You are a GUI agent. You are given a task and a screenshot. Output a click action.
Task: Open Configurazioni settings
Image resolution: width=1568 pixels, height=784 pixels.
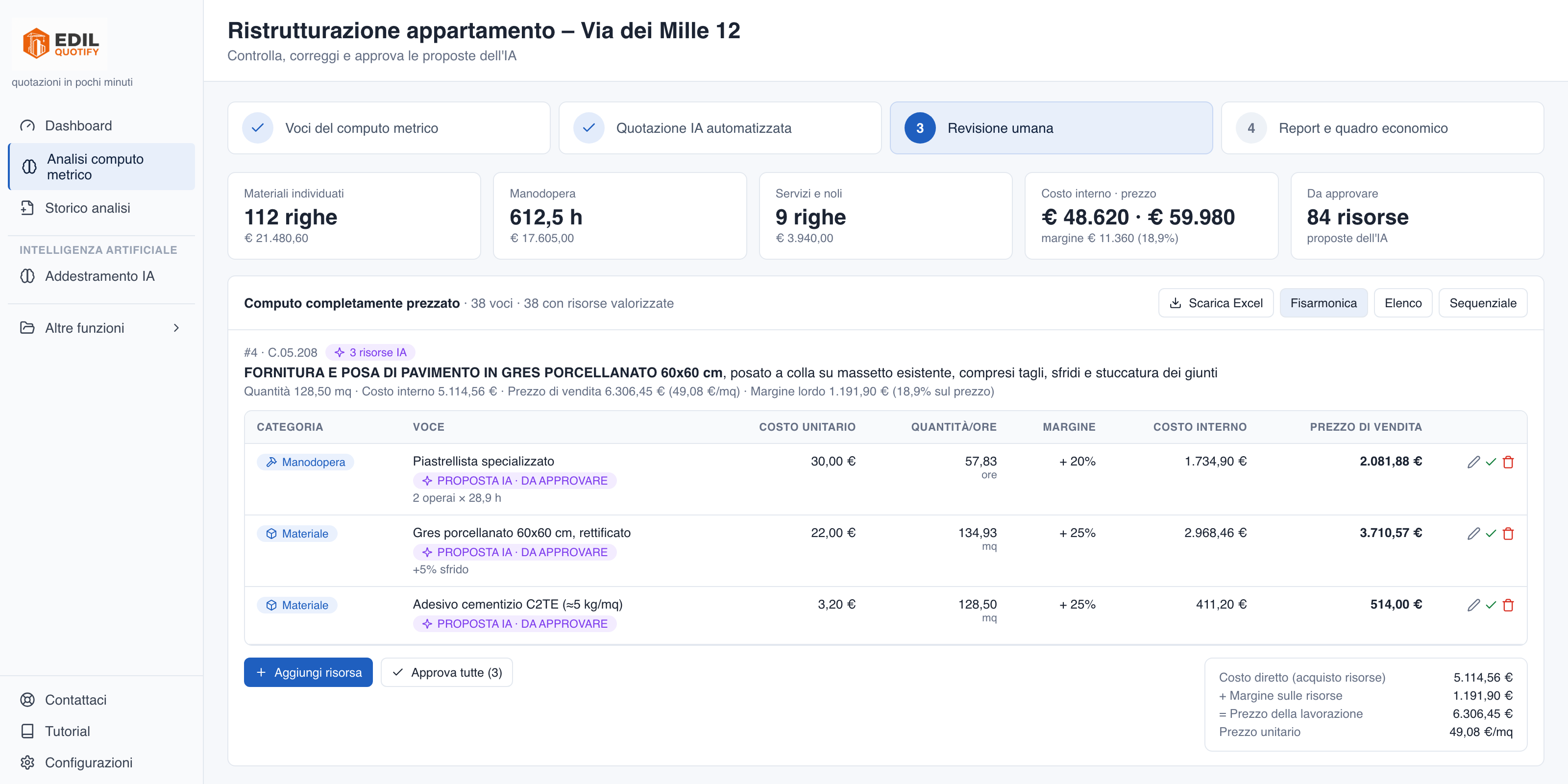[x=101, y=763]
